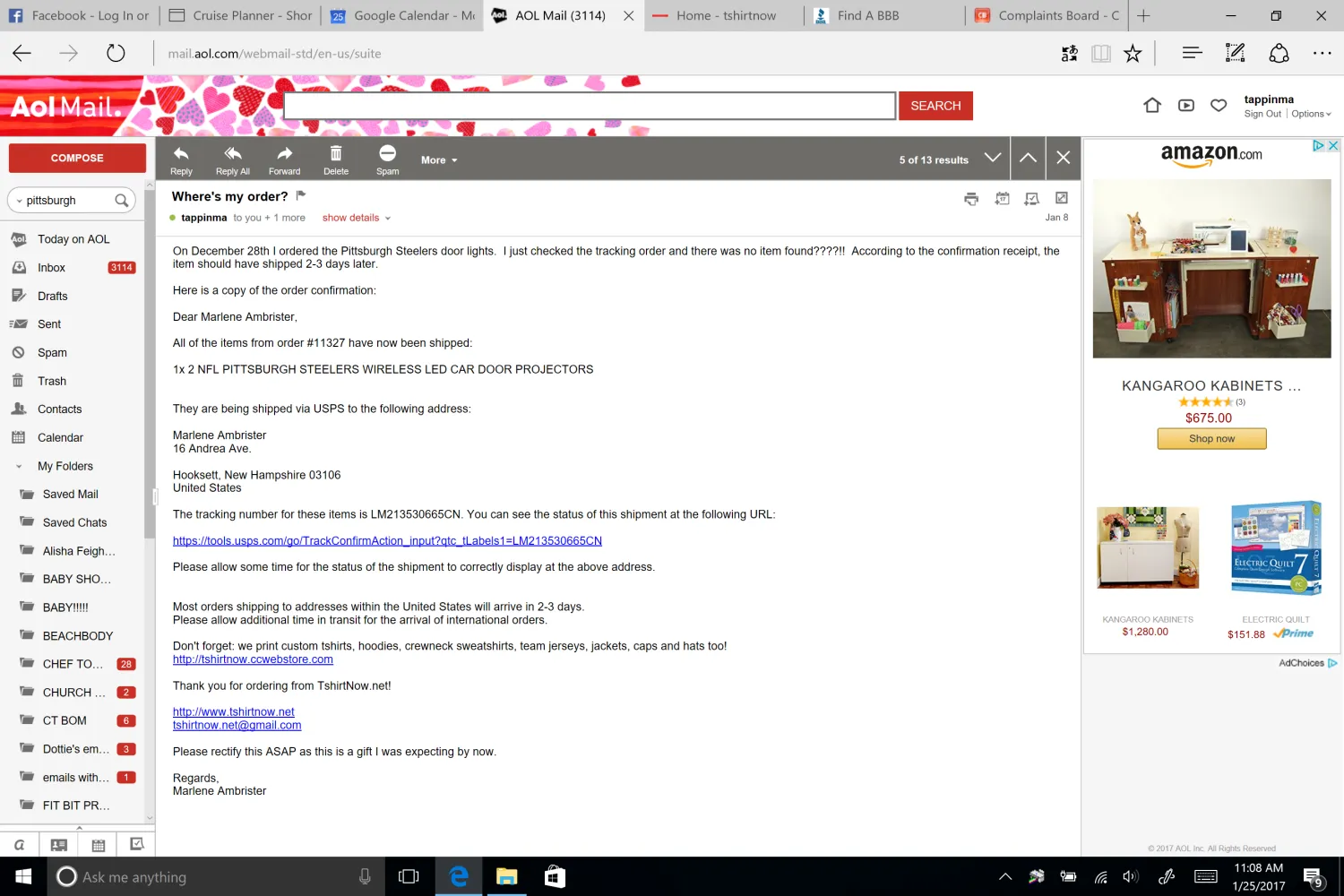
Task: Switch to the Find A BBB tab
Action: click(x=885, y=15)
